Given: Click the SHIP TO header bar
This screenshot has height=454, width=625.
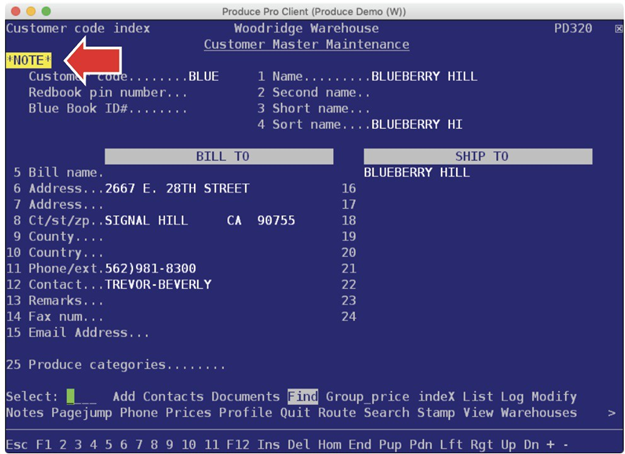Looking at the screenshot, I should [478, 156].
